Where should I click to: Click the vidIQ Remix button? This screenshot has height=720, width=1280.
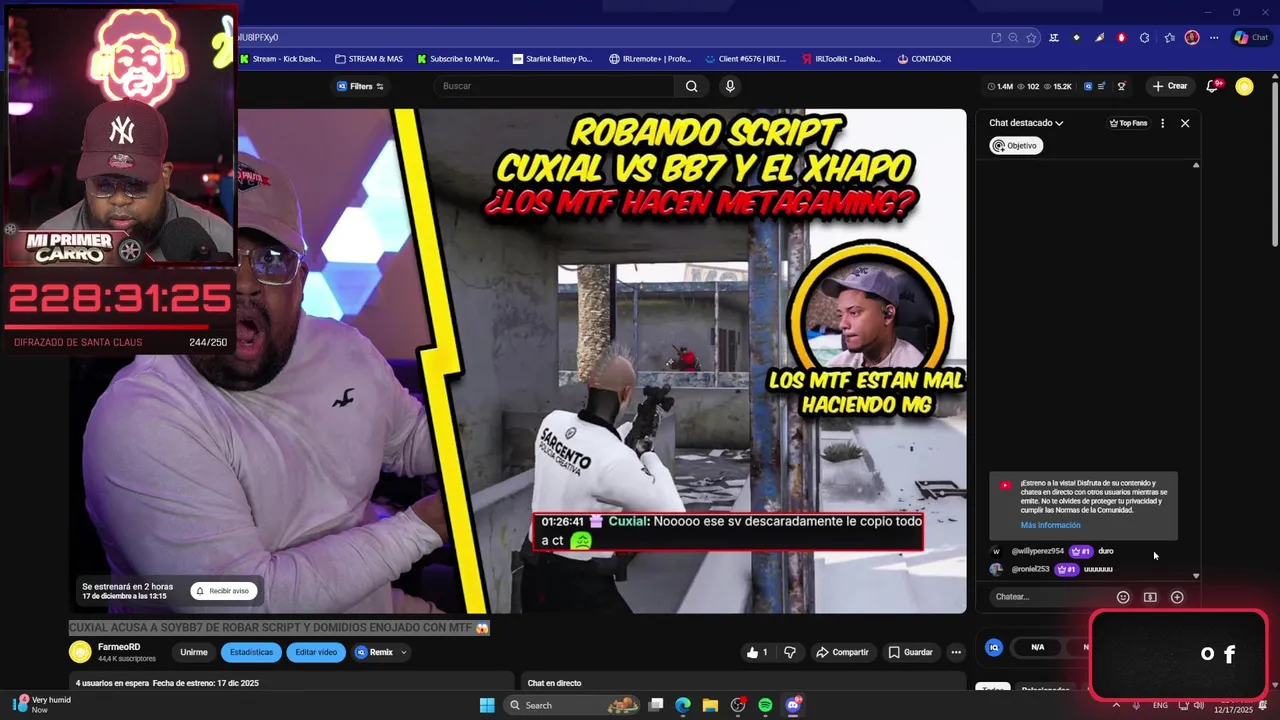click(x=375, y=652)
